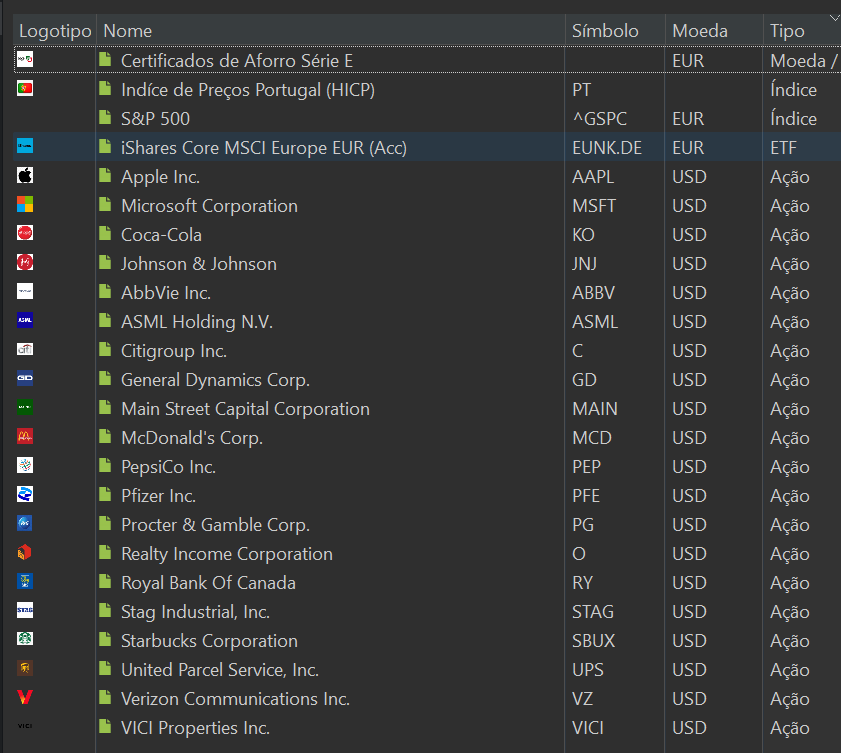Click the ^GSPC symbol cell

click(x=600, y=119)
